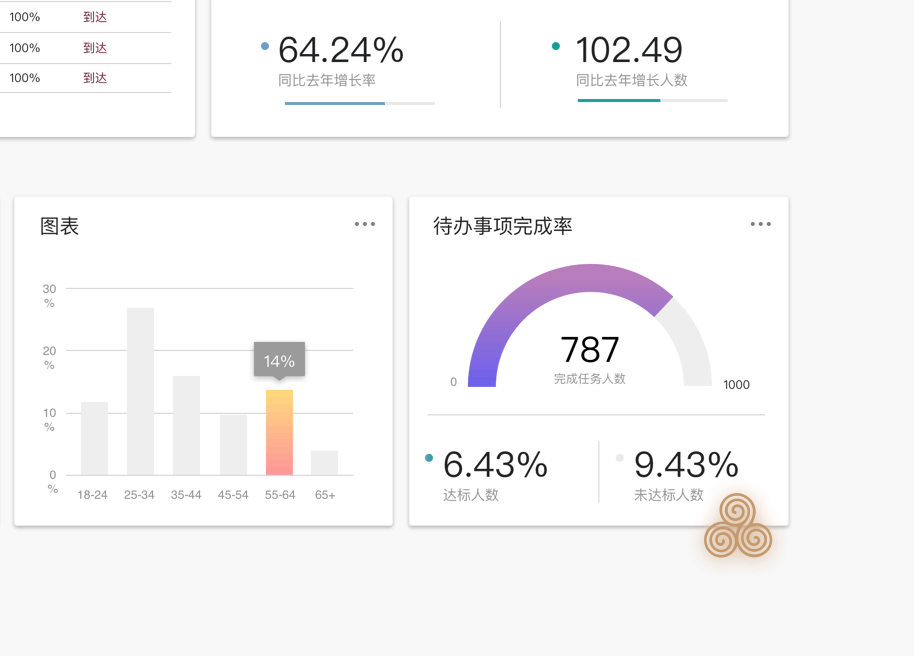Expand details via the 14% tooltip
914x656 pixels.
279,360
